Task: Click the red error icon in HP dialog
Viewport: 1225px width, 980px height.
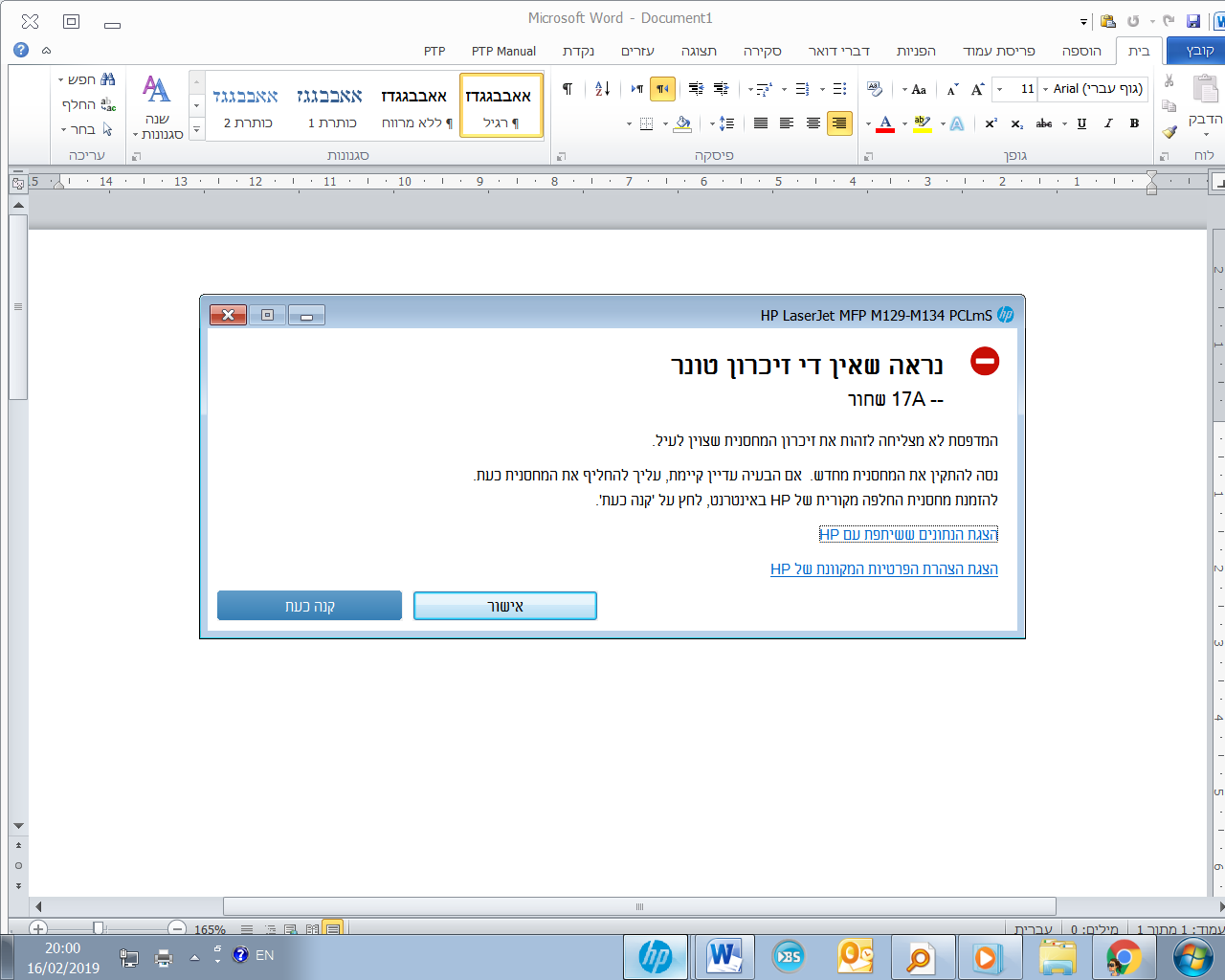Action: pos(985,361)
